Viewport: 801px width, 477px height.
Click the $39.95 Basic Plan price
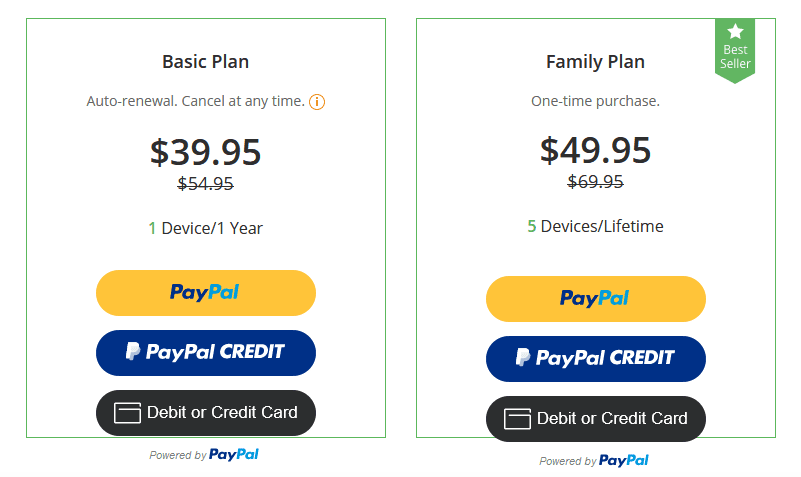click(x=205, y=152)
